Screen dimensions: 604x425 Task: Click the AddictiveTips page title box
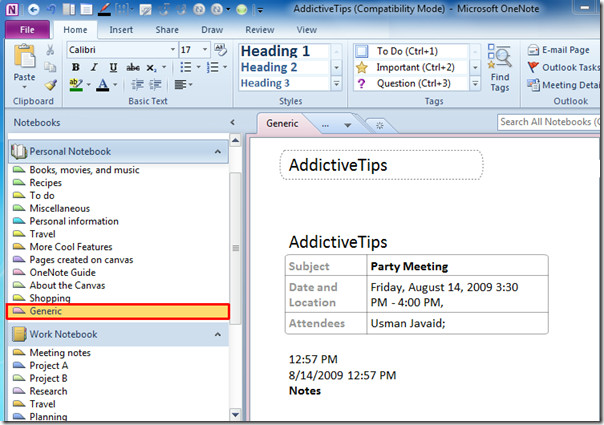click(x=381, y=165)
